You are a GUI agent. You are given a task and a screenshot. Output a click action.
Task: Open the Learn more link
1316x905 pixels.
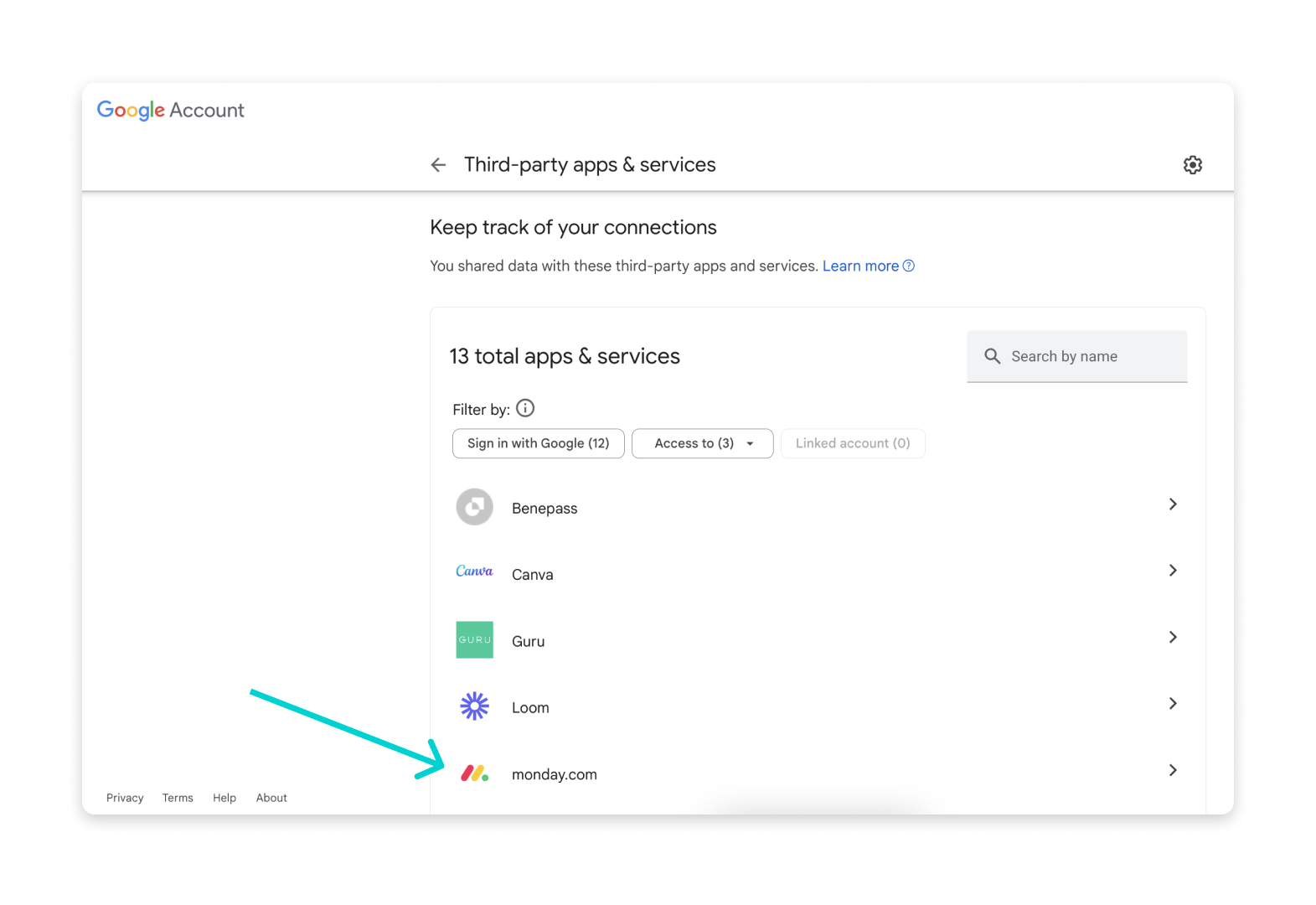(x=860, y=266)
